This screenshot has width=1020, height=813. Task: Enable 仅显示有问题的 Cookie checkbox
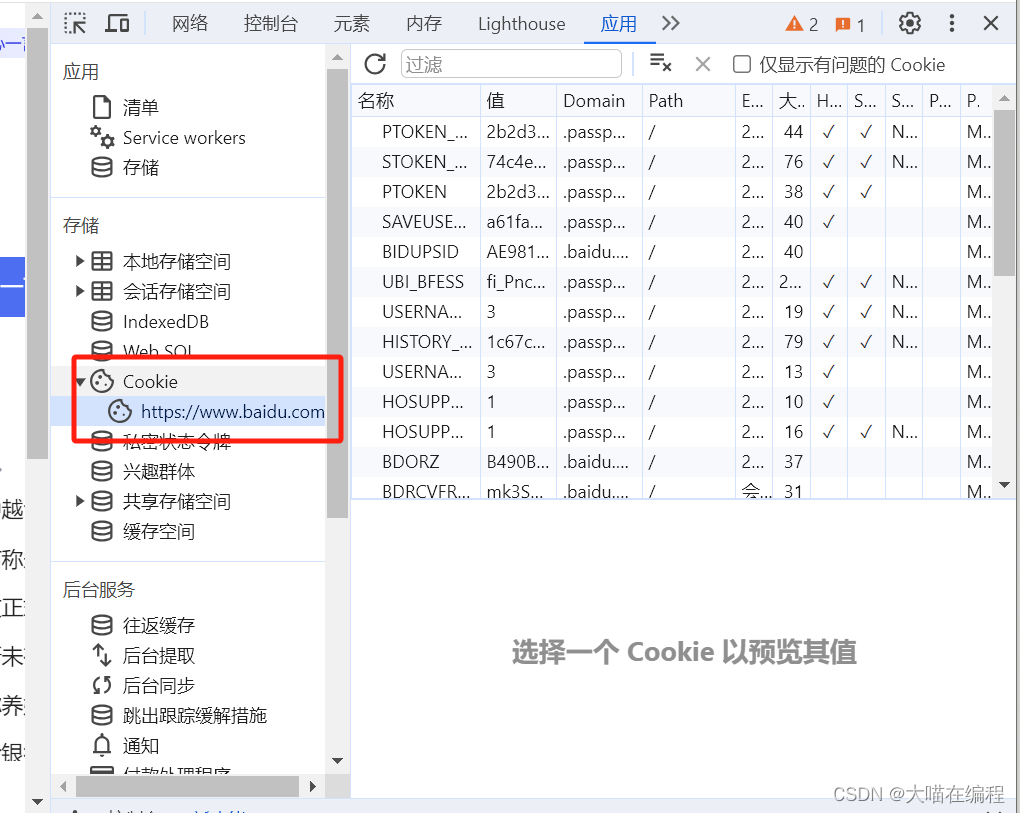[741, 64]
